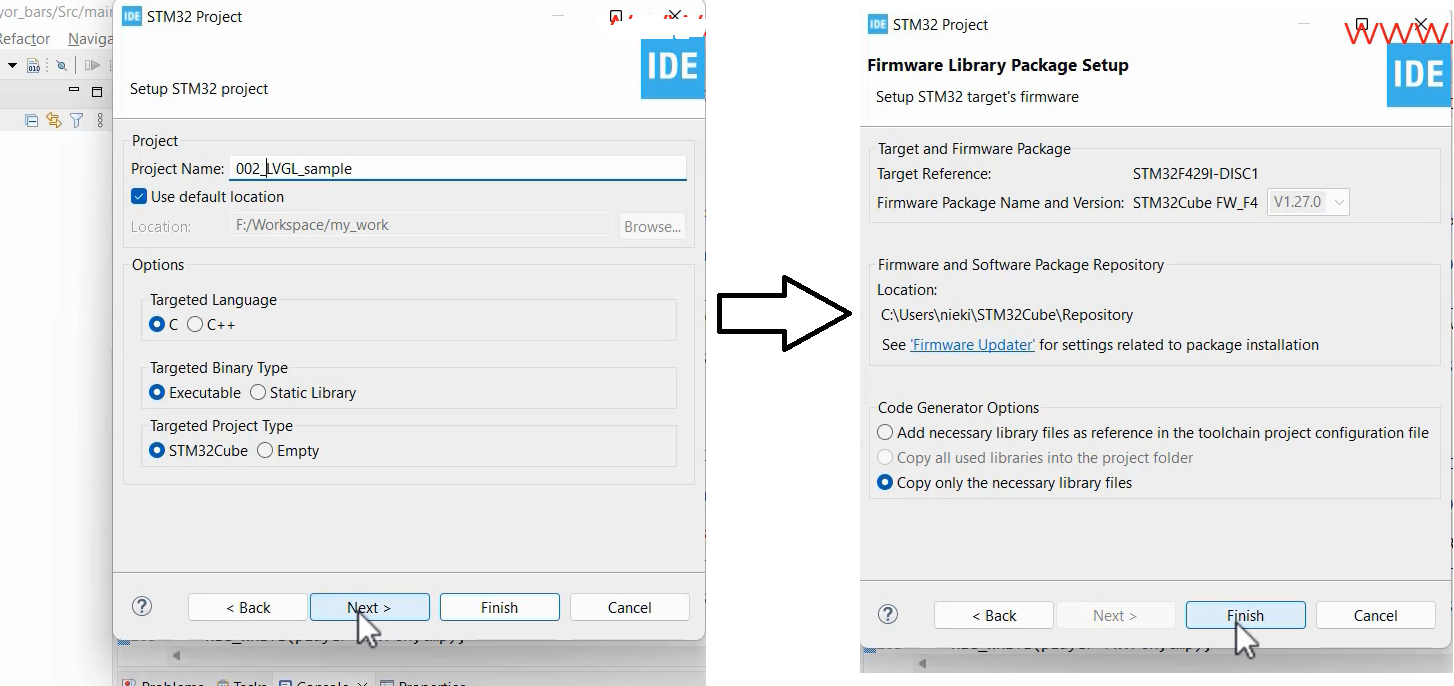The image size is (1454, 686).
Task: Close the Firmware Library Package Setup dialog
Action: 1420,24
